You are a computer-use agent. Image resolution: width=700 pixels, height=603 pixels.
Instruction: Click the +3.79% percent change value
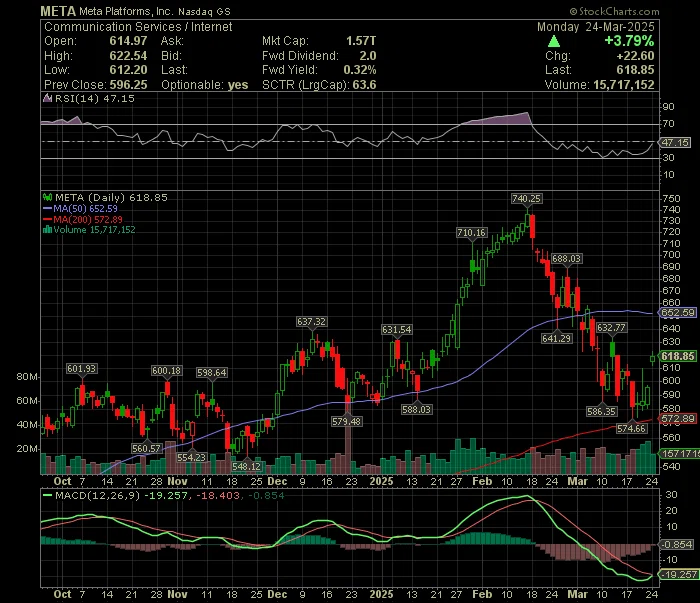tap(629, 41)
